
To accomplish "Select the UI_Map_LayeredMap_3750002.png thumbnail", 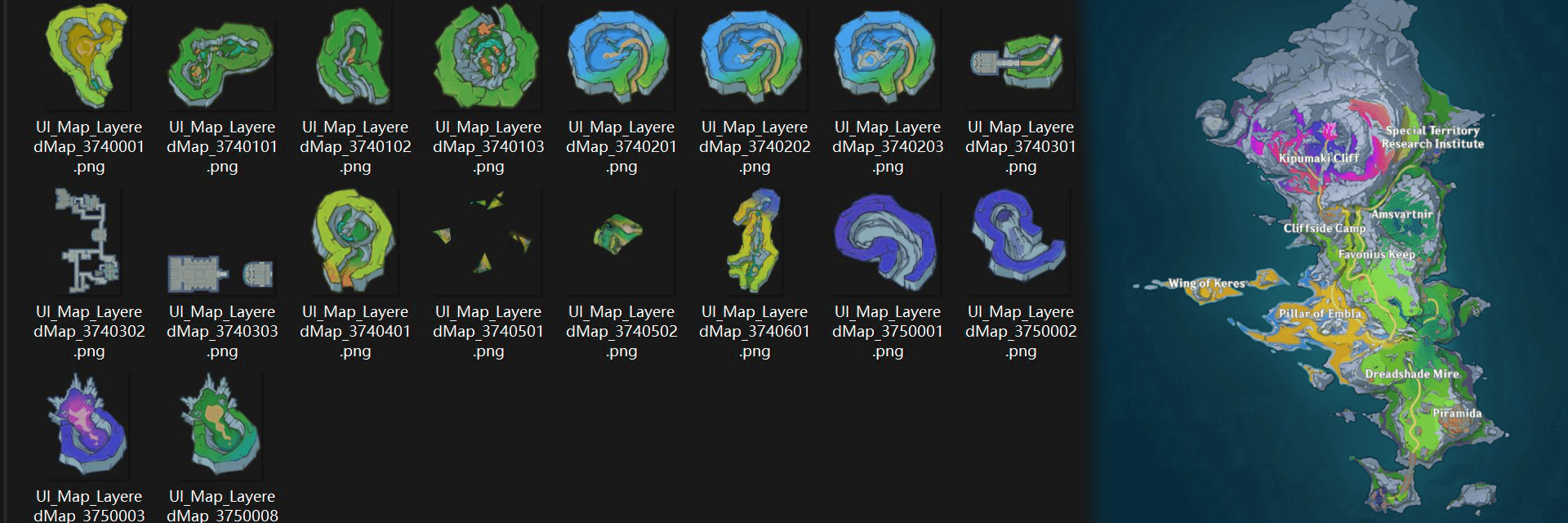I will coord(1021,242).
